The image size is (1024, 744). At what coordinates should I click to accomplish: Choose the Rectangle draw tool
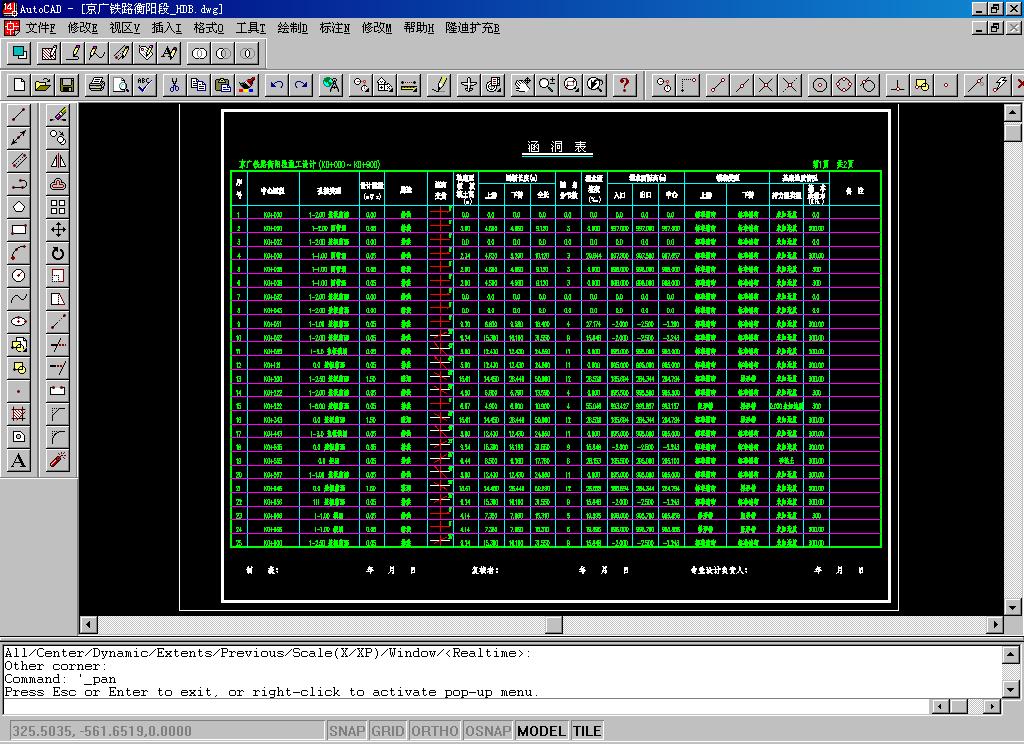pyautogui.click(x=19, y=230)
